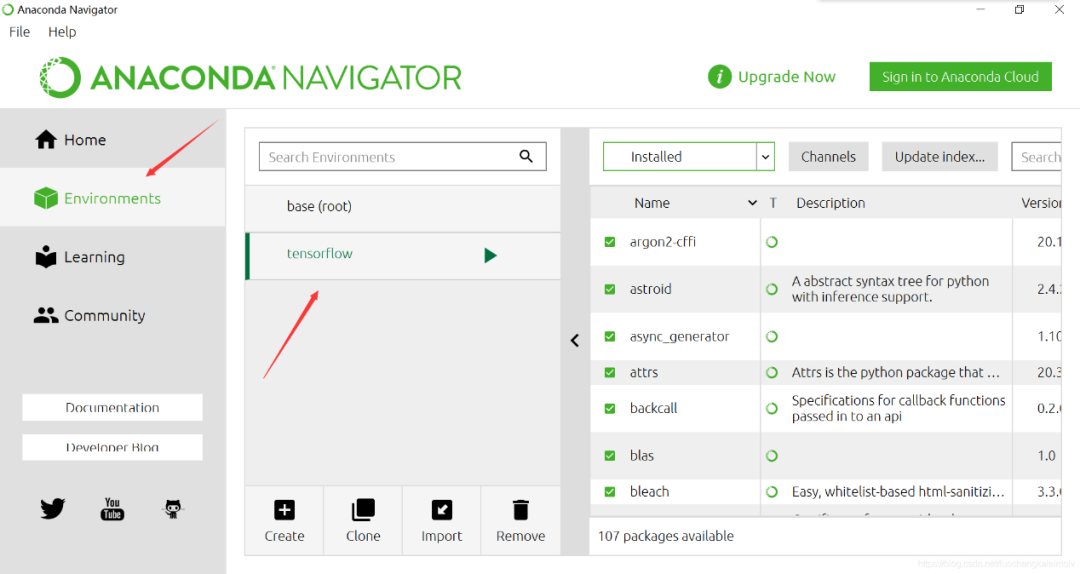Select the tensorflow environment
1080x574 pixels.
click(403, 255)
